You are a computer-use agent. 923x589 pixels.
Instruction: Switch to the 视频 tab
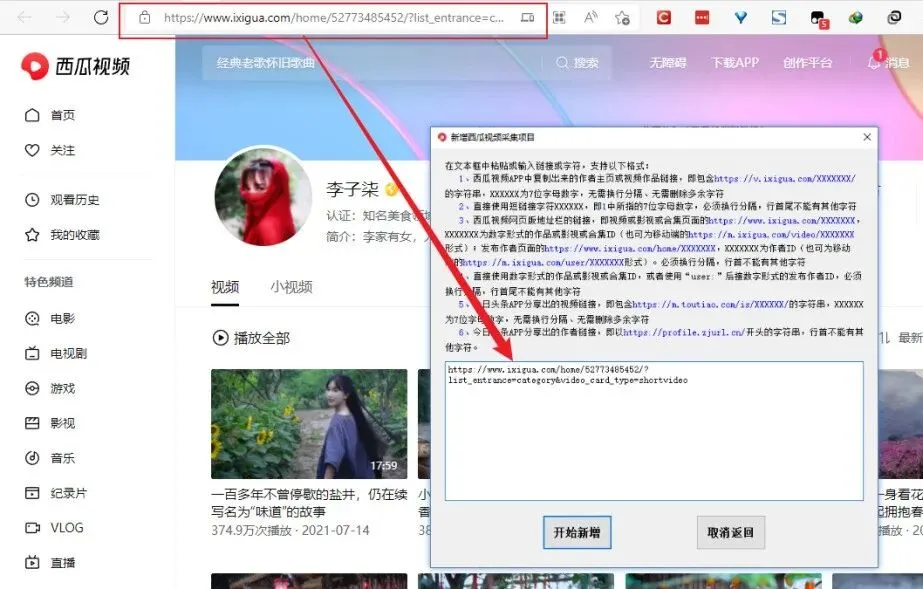click(225, 287)
